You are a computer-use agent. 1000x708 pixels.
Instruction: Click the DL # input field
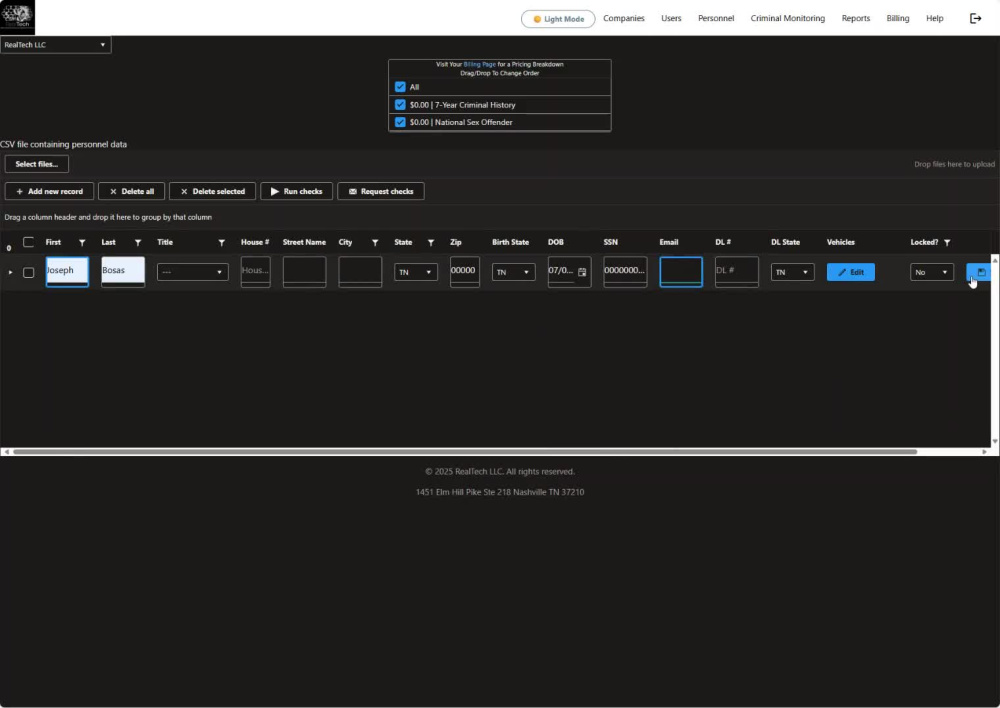pos(737,272)
